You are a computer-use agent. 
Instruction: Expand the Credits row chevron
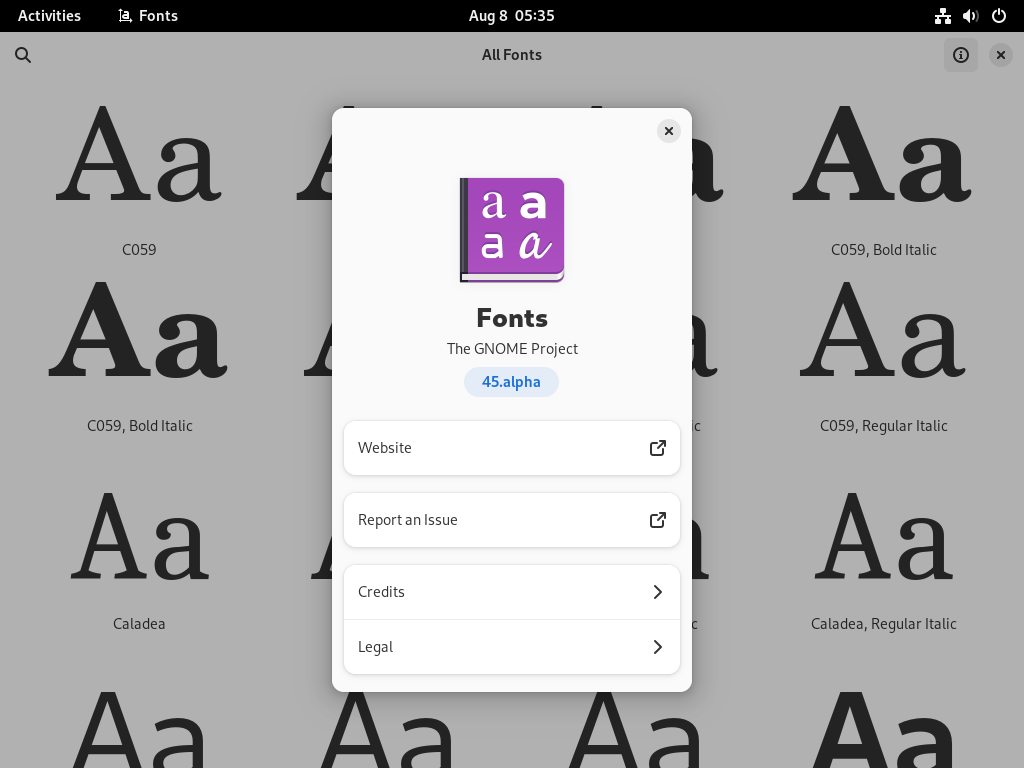tap(658, 592)
